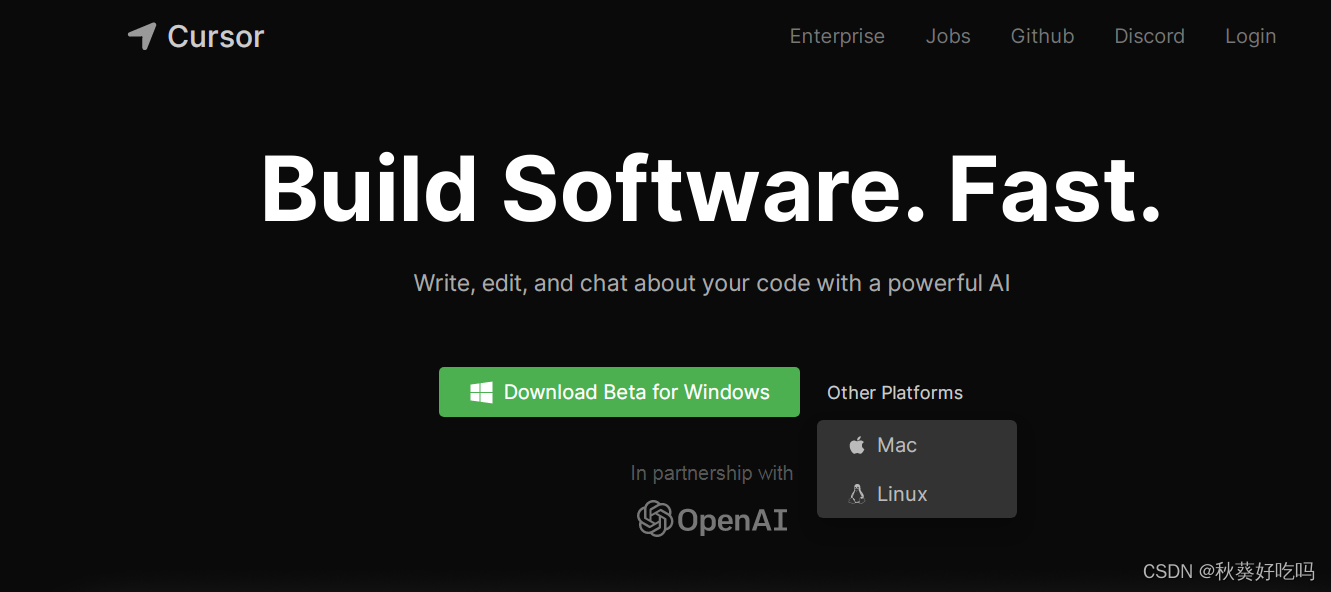The width and height of the screenshot is (1331, 592).
Task: Go to the Jobs page
Action: pyautogui.click(x=948, y=36)
